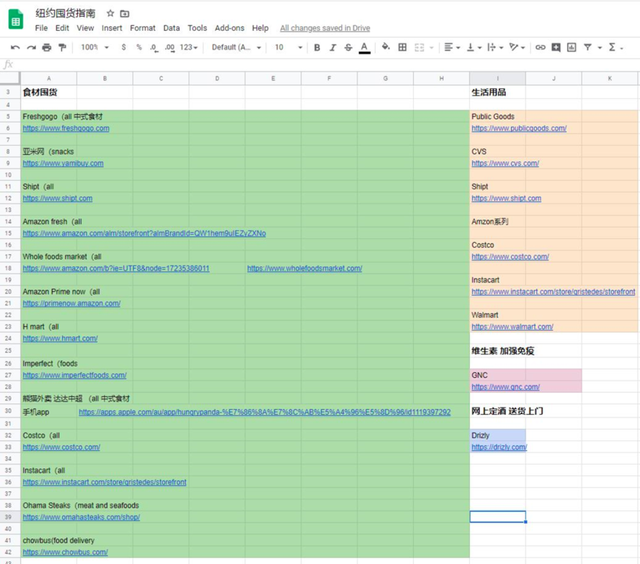Screen dimensions: 640x564
Task: Open the 123 number format dropdown
Action: click(x=189, y=47)
